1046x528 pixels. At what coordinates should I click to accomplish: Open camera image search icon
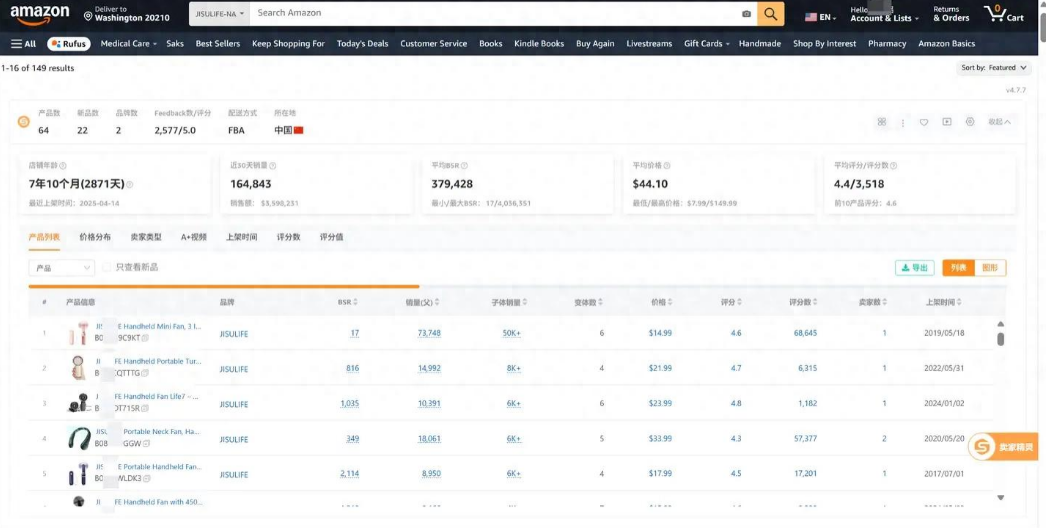coord(746,13)
